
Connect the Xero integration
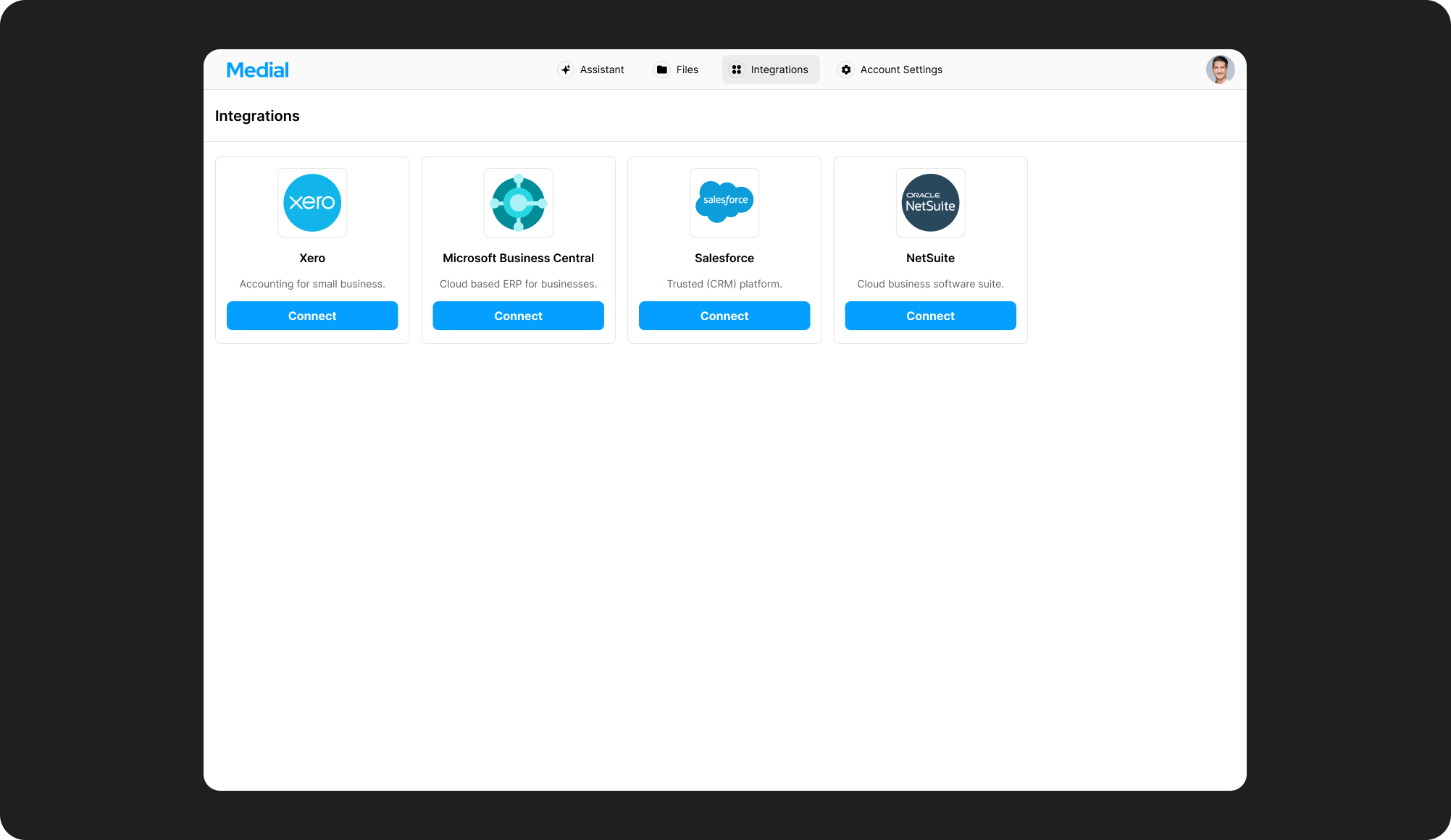tap(312, 316)
